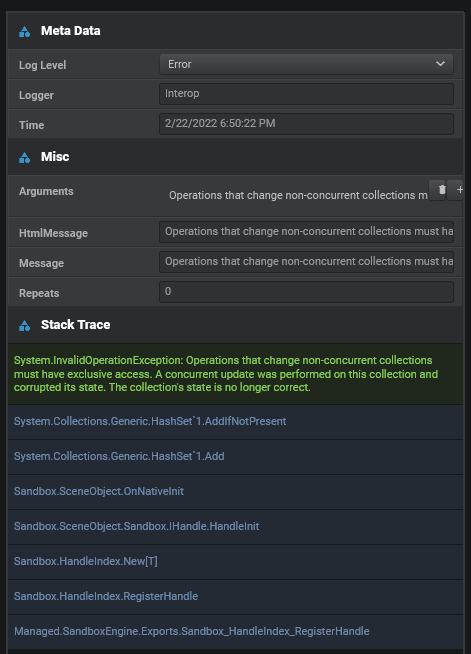Select HashSet`1.Add stack frame
Image resolution: width=471 pixels, height=654 pixels.
[235, 457]
